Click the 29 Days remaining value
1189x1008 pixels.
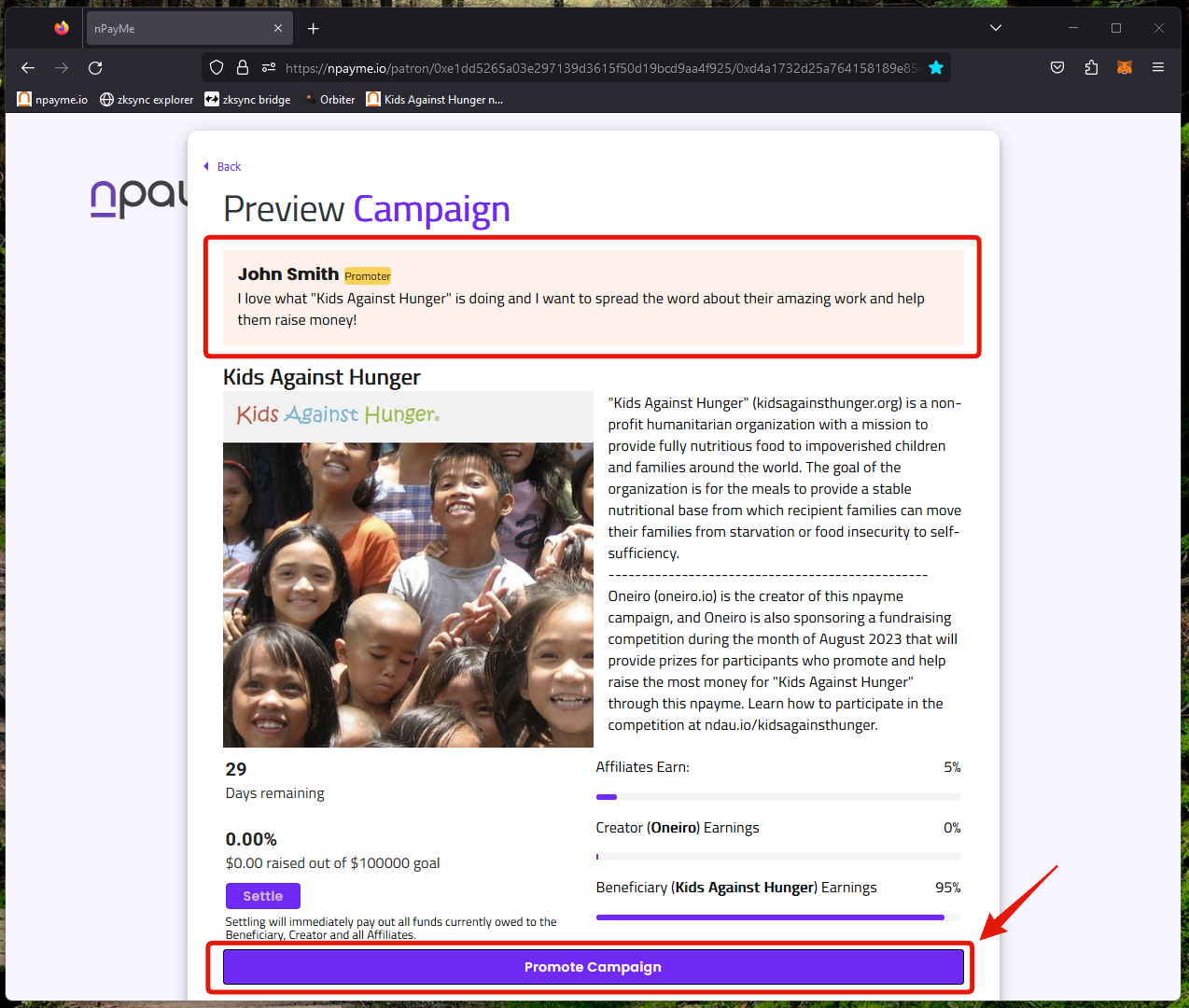(236, 769)
